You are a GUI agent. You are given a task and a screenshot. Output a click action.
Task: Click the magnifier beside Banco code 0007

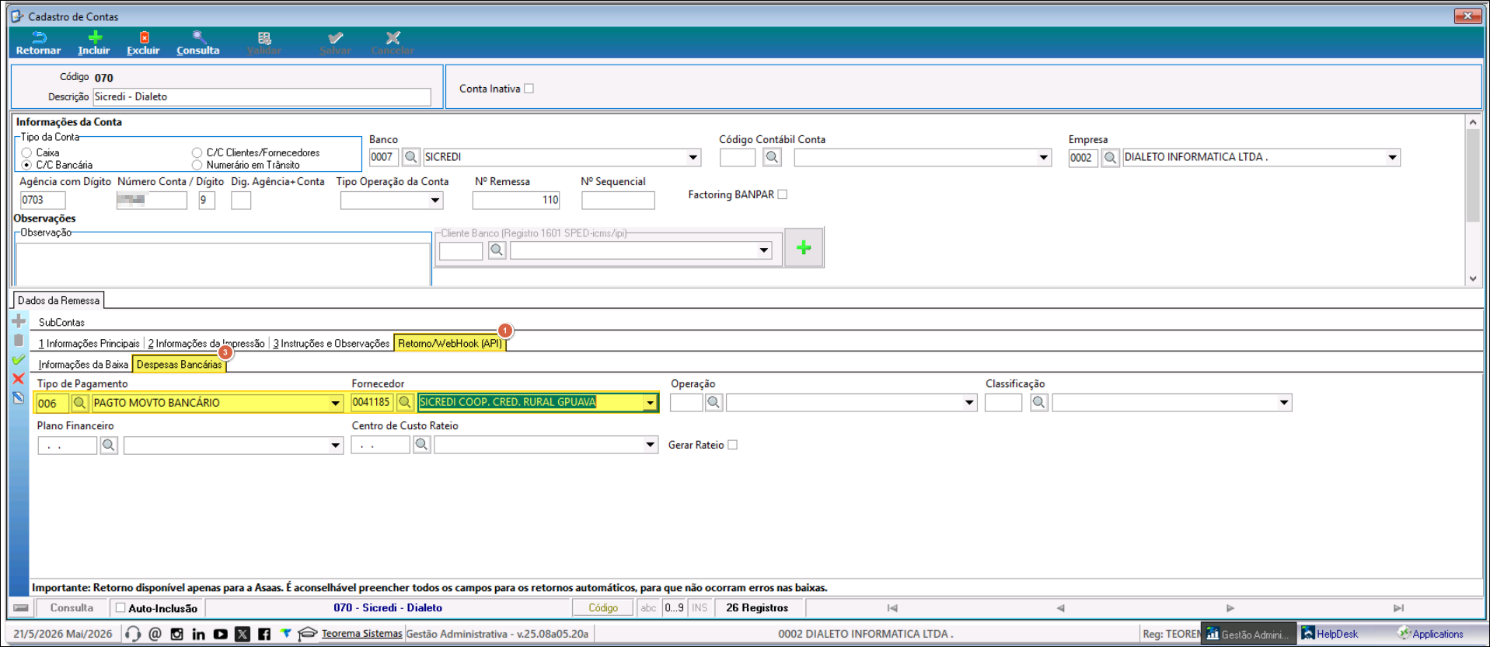click(x=411, y=158)
